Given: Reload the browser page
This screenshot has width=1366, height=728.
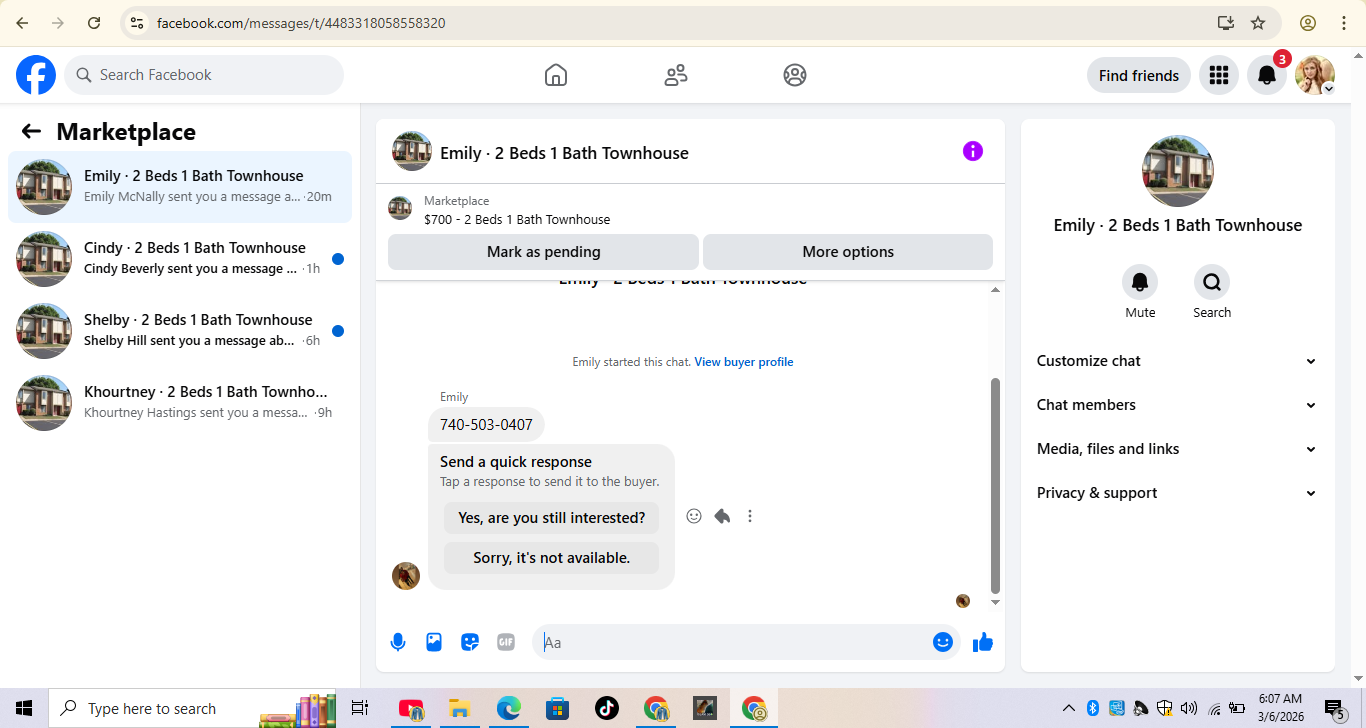Looking at the screenshot, I should coord(94,23).
